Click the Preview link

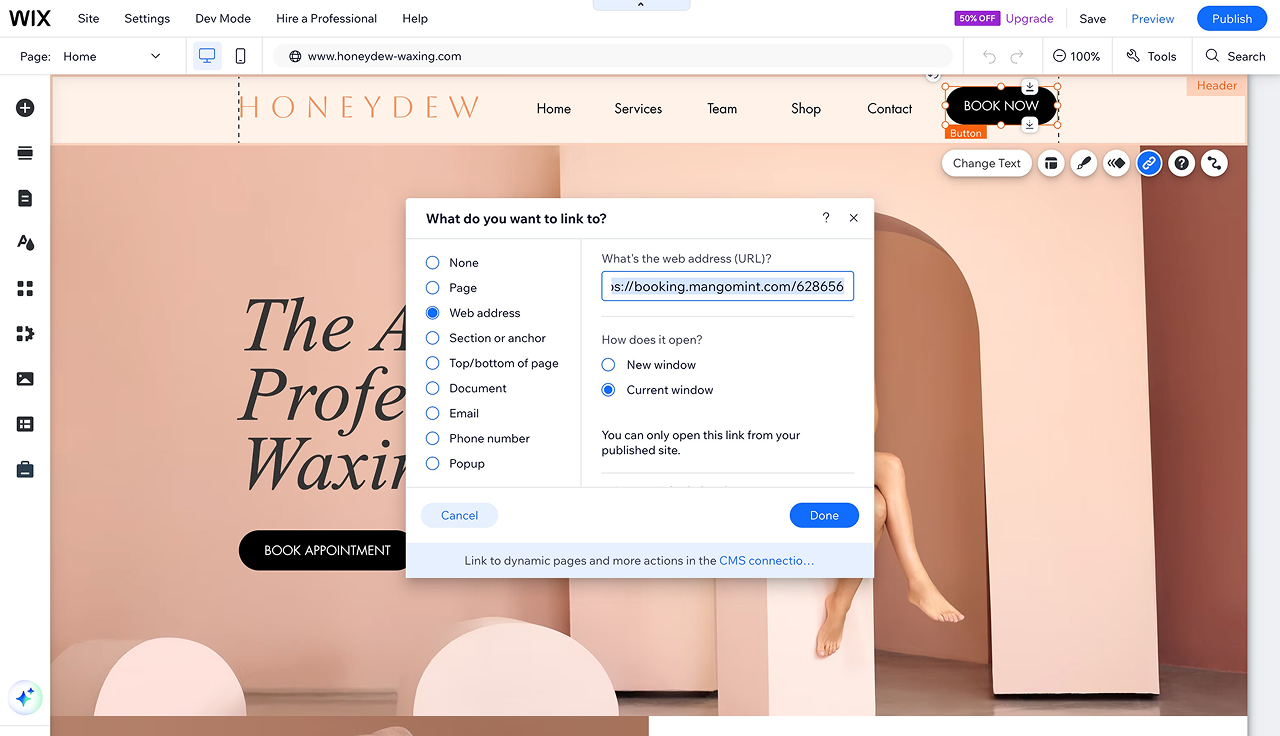(1153, 18)
